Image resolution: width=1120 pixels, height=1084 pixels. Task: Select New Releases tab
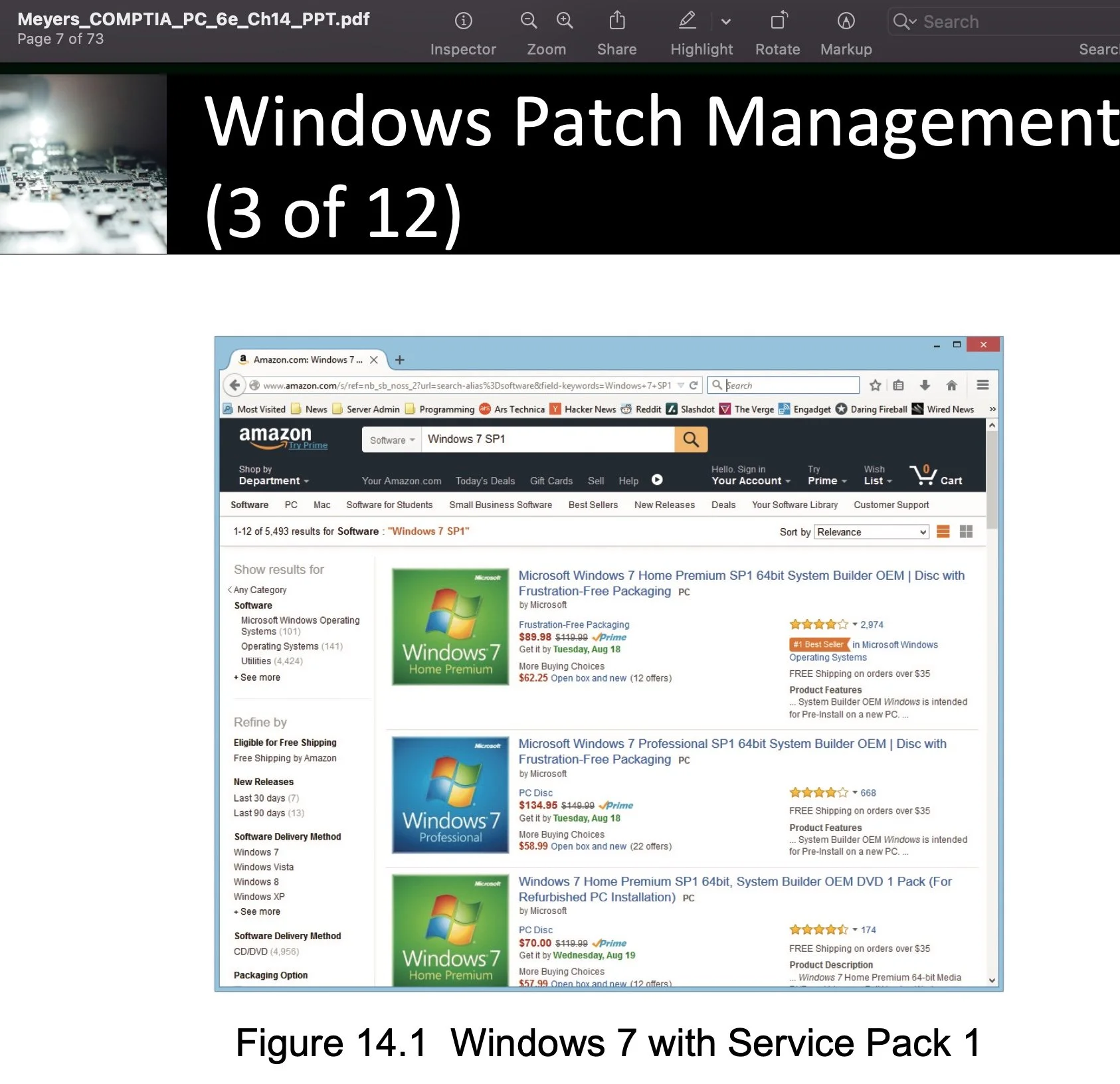[664, 505]
